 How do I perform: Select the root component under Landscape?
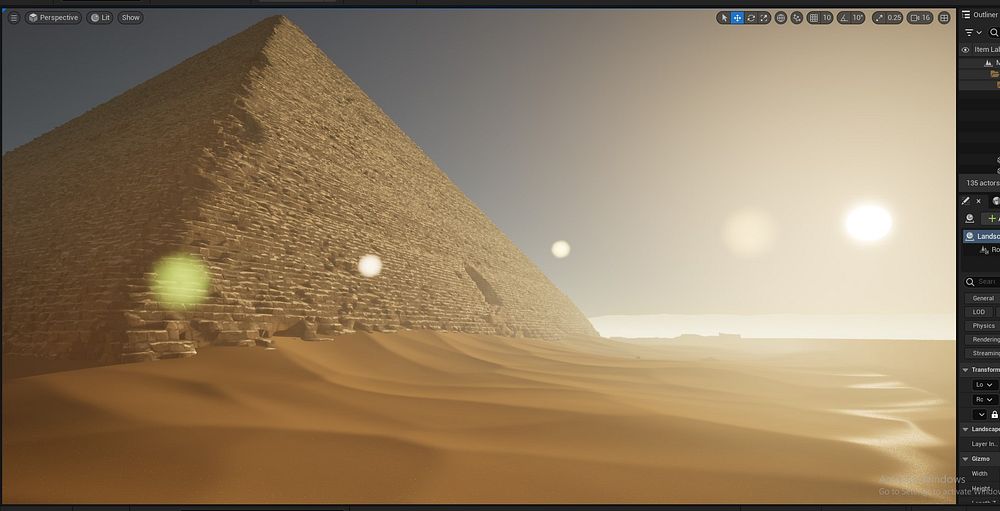pyautogui.click(x=989, y=250)
